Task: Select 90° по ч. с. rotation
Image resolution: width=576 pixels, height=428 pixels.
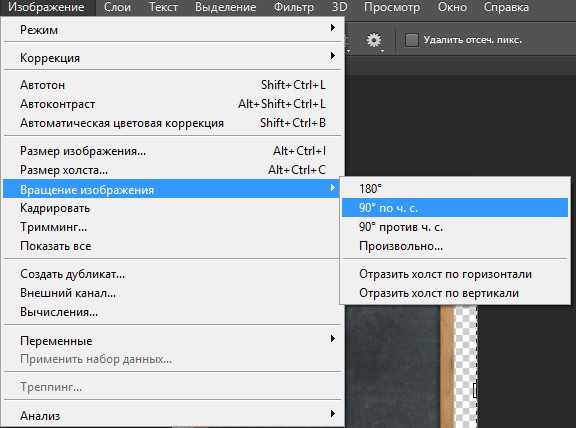Action: pos(455,208)
